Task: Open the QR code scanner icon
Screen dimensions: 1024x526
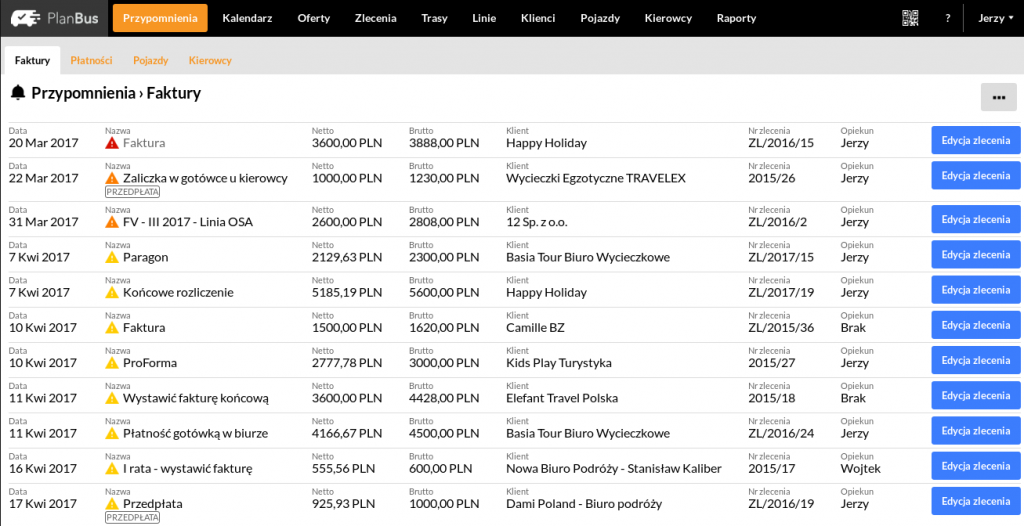Action: (910, 18)
